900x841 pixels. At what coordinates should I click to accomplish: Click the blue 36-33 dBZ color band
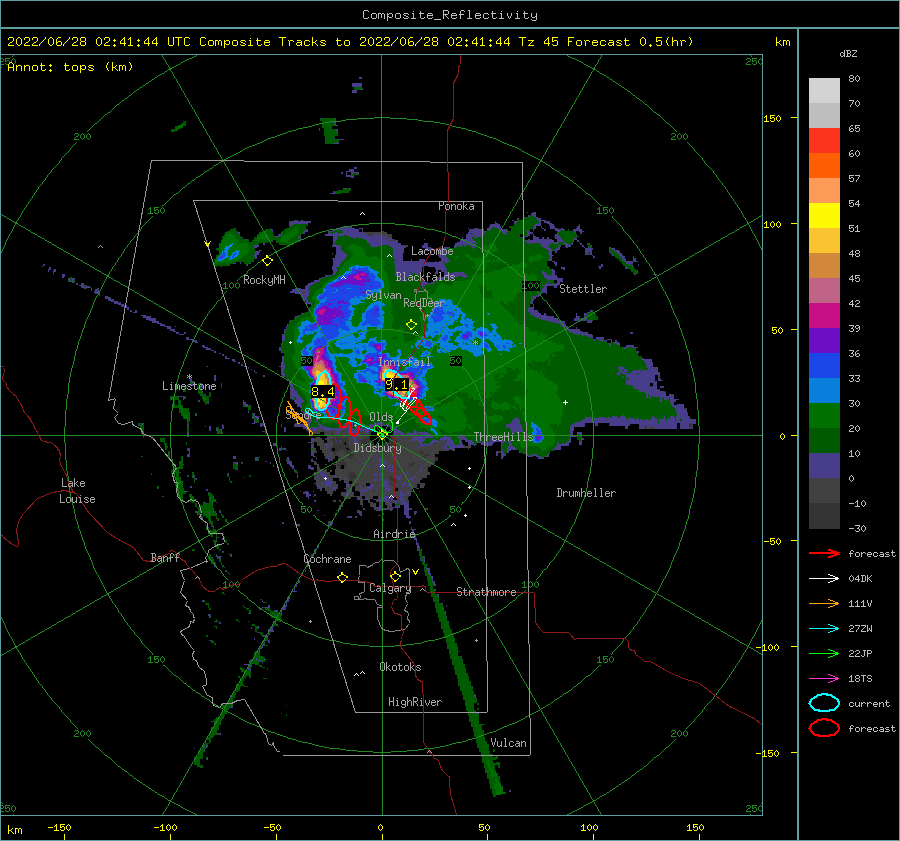pyautogui.click(x=824, y=365)
